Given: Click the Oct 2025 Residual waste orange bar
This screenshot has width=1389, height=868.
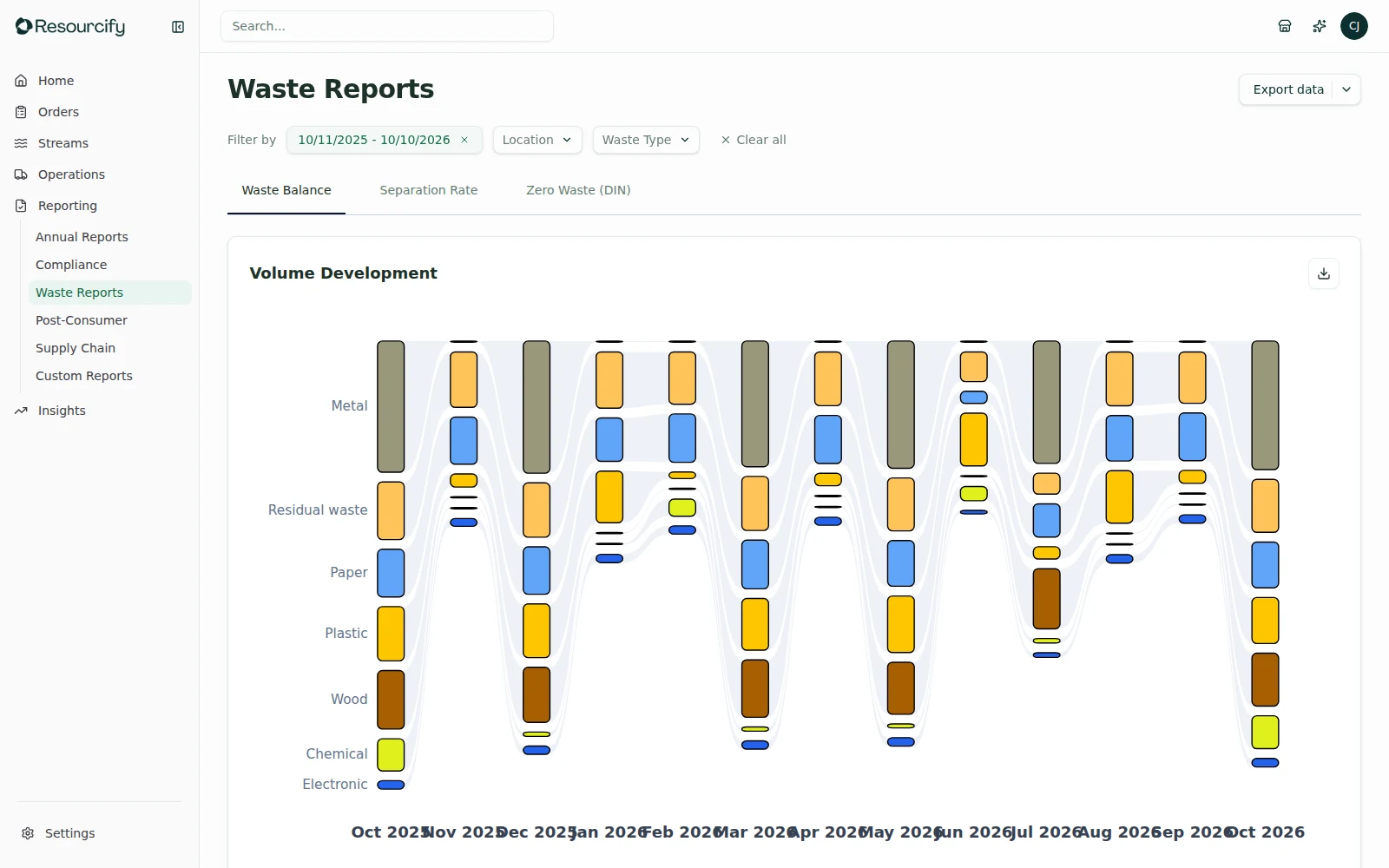Looking at the screenshot, I should pyautogui.click(x=391, y=510).
